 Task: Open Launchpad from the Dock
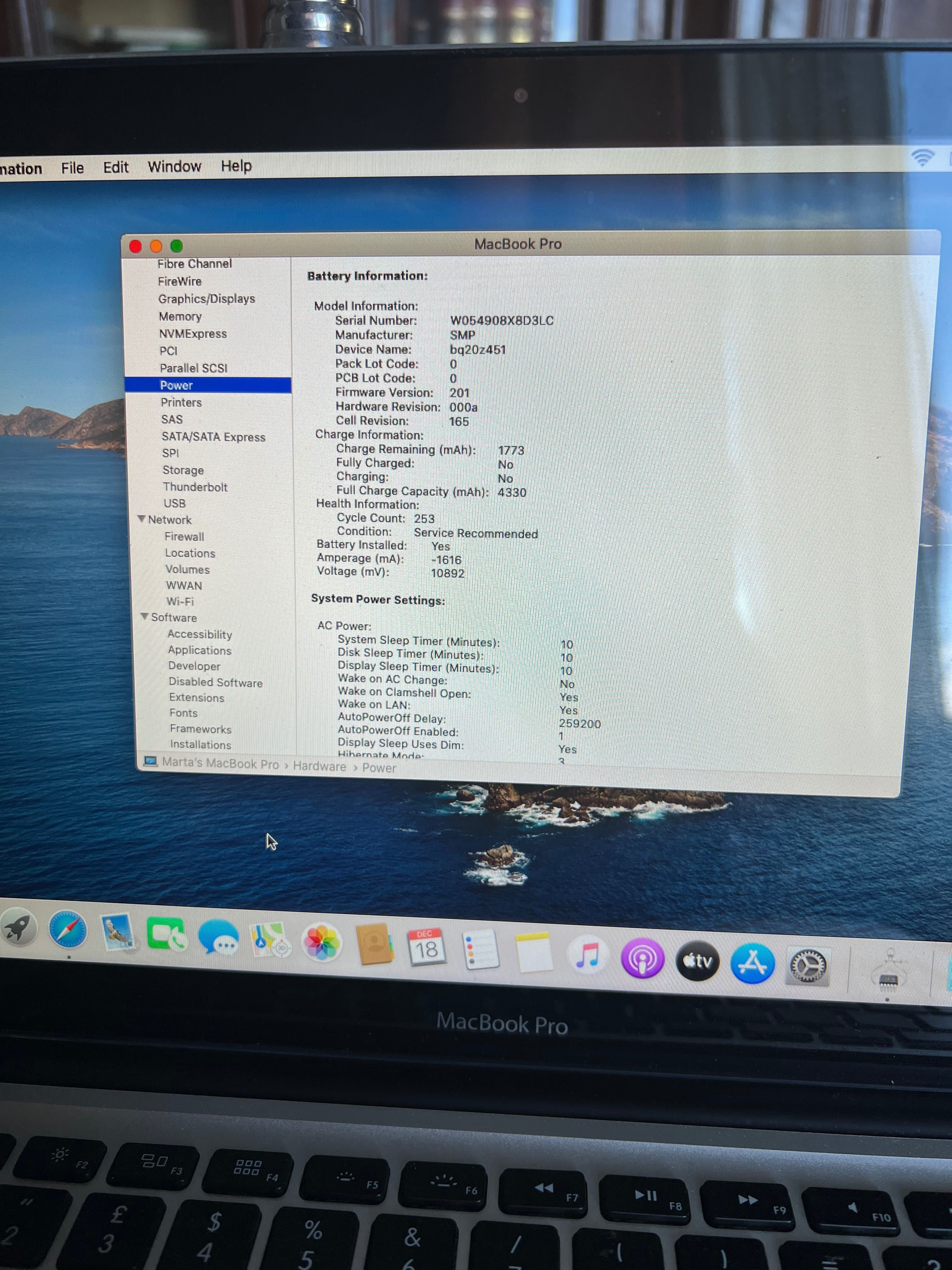[19, 928]
